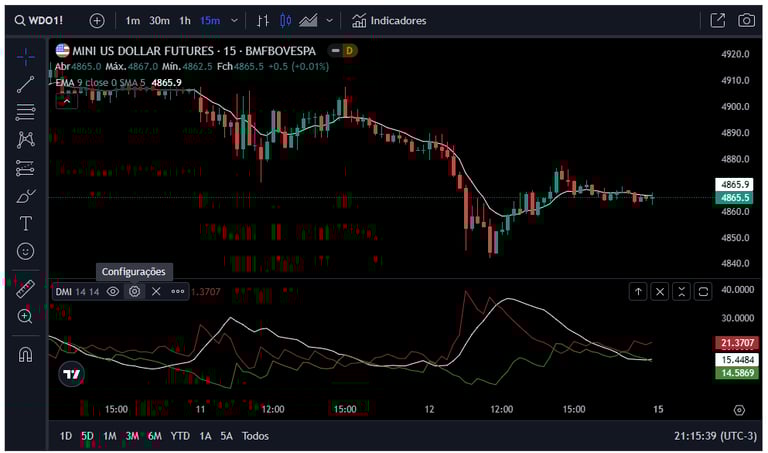The image size is (768, 453).
Task: Click the 14.5869 DMI value label
Action: tap(738, 373)
